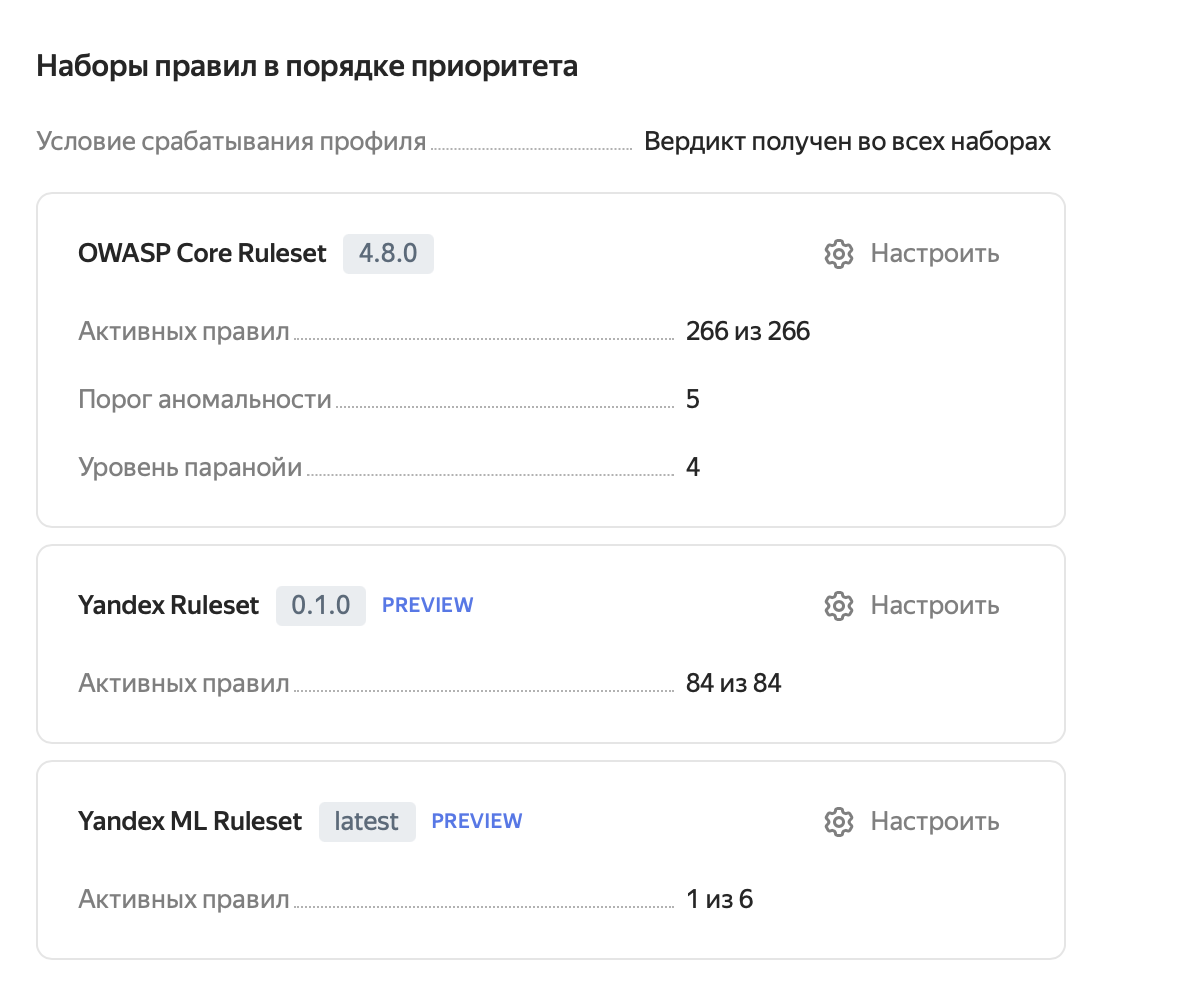The width and height of the screenshot is (1204, 1008).
Task: Click the gear icon for Yandex ML Ruleset
Action: 838,821
